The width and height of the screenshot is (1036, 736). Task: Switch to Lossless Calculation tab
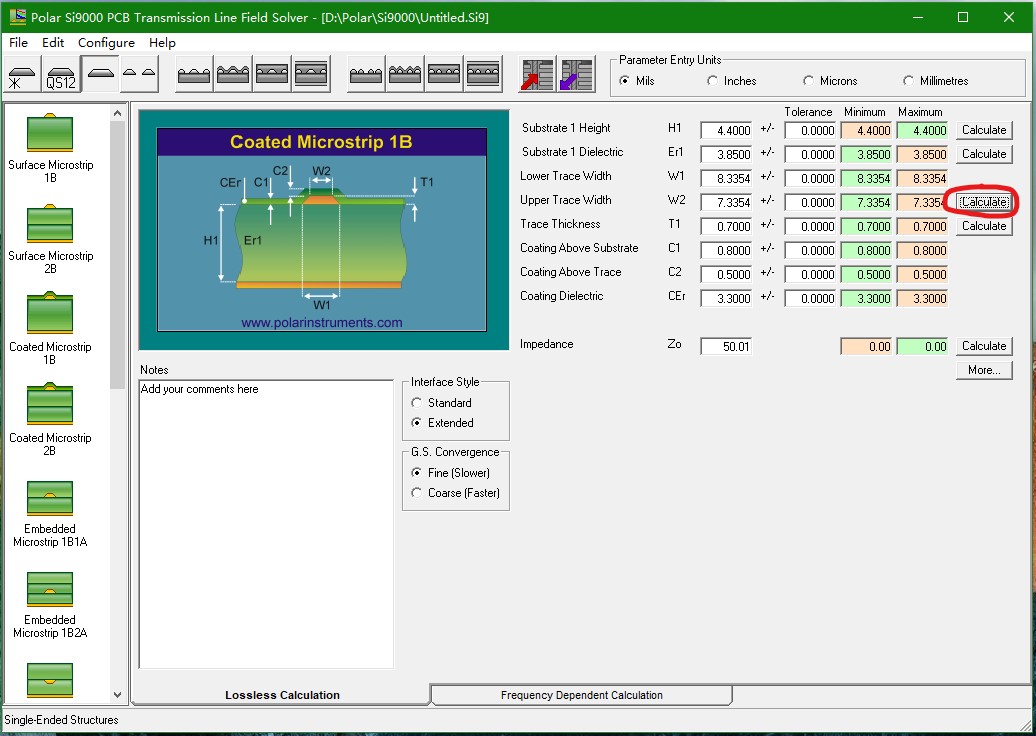pos(282,695)
